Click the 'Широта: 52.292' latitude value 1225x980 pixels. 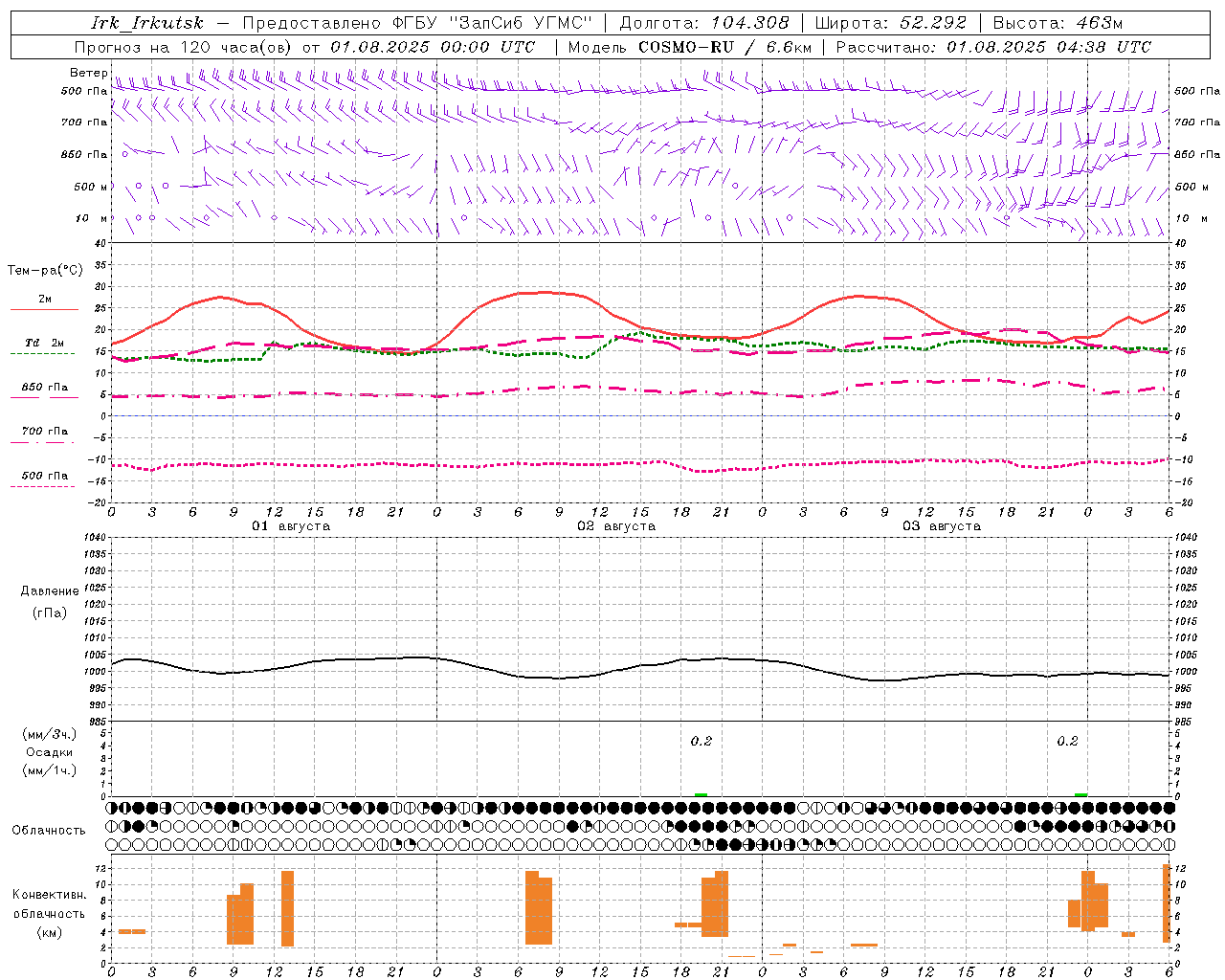[x=891, y=23]
